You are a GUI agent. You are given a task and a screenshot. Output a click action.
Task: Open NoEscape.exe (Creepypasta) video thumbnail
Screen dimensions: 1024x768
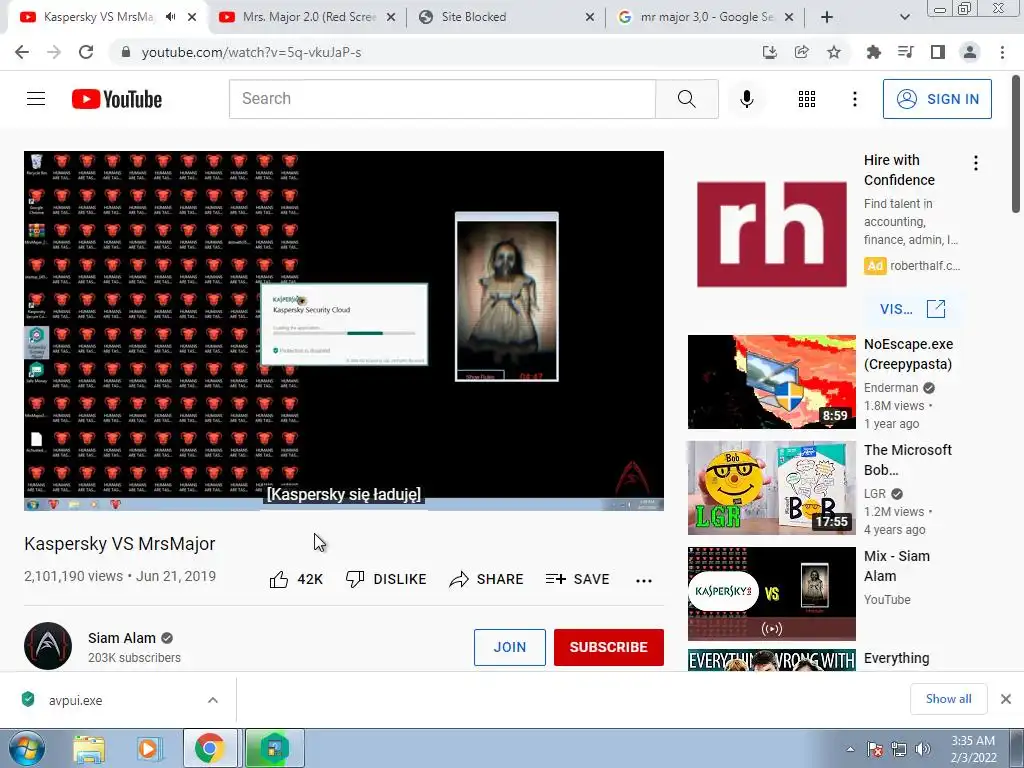pos(772,382)
